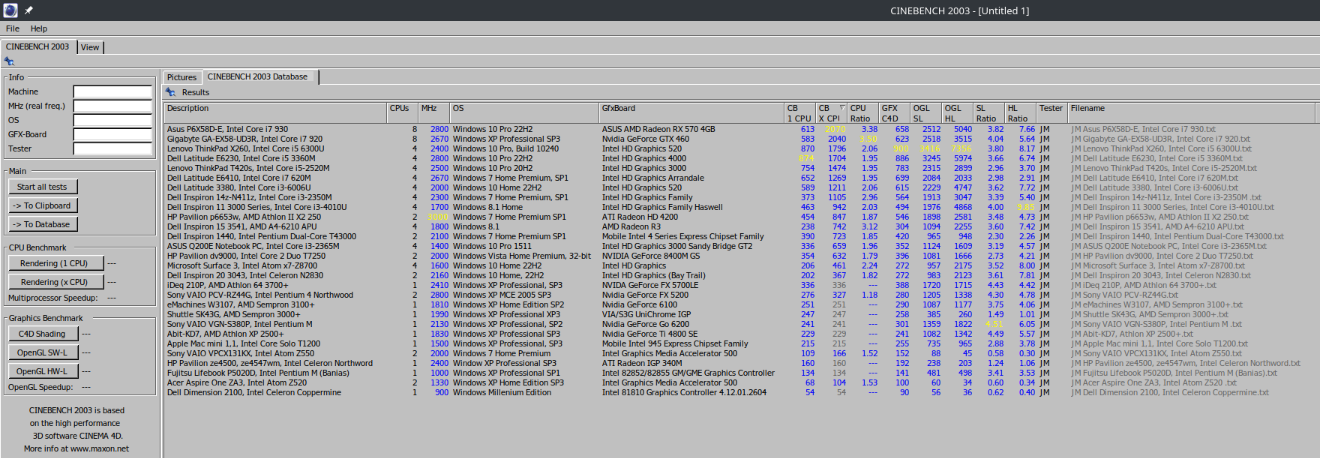Select row Dell Latitude E6230, Intel Core i5 3360M

click(x=740, y=158)
